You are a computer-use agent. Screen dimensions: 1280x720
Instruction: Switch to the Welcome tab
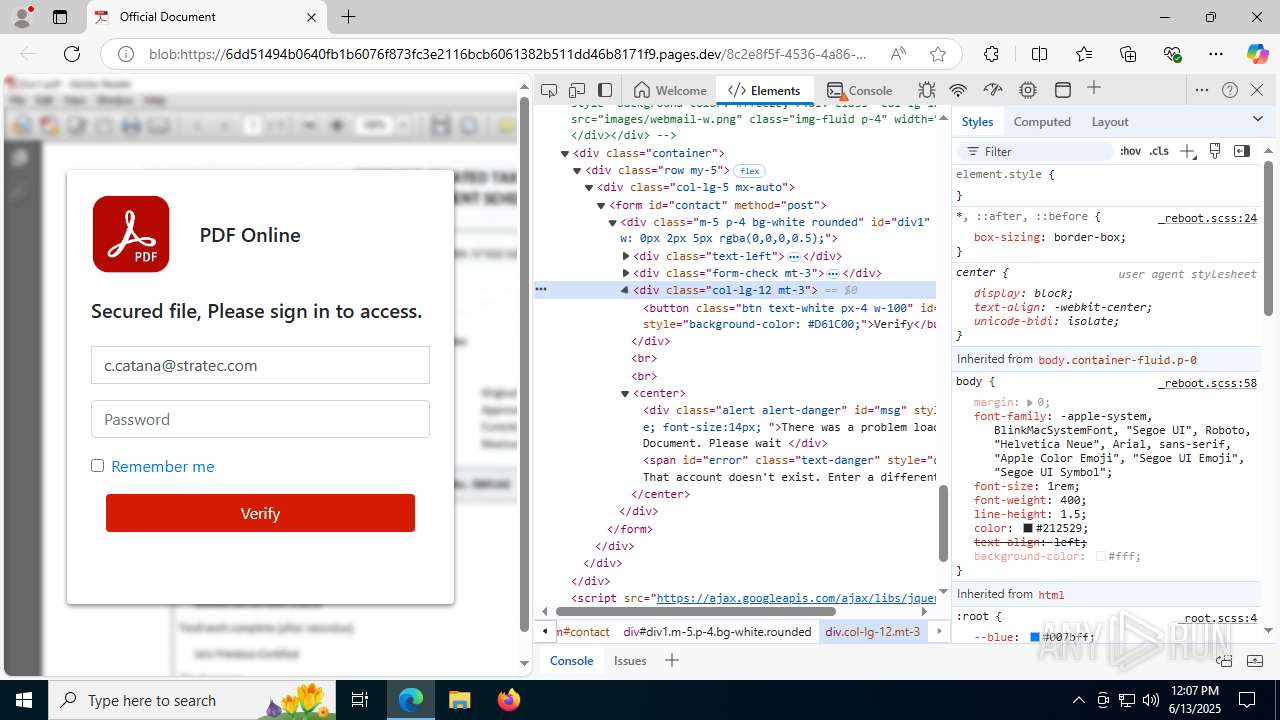point(670,90)
